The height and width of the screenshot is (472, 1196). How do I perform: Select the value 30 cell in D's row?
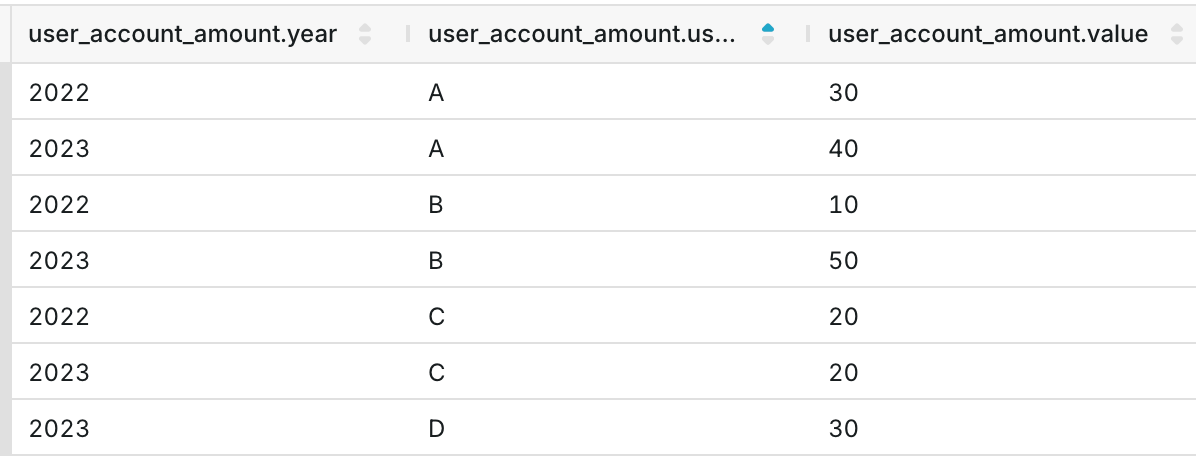844,429
